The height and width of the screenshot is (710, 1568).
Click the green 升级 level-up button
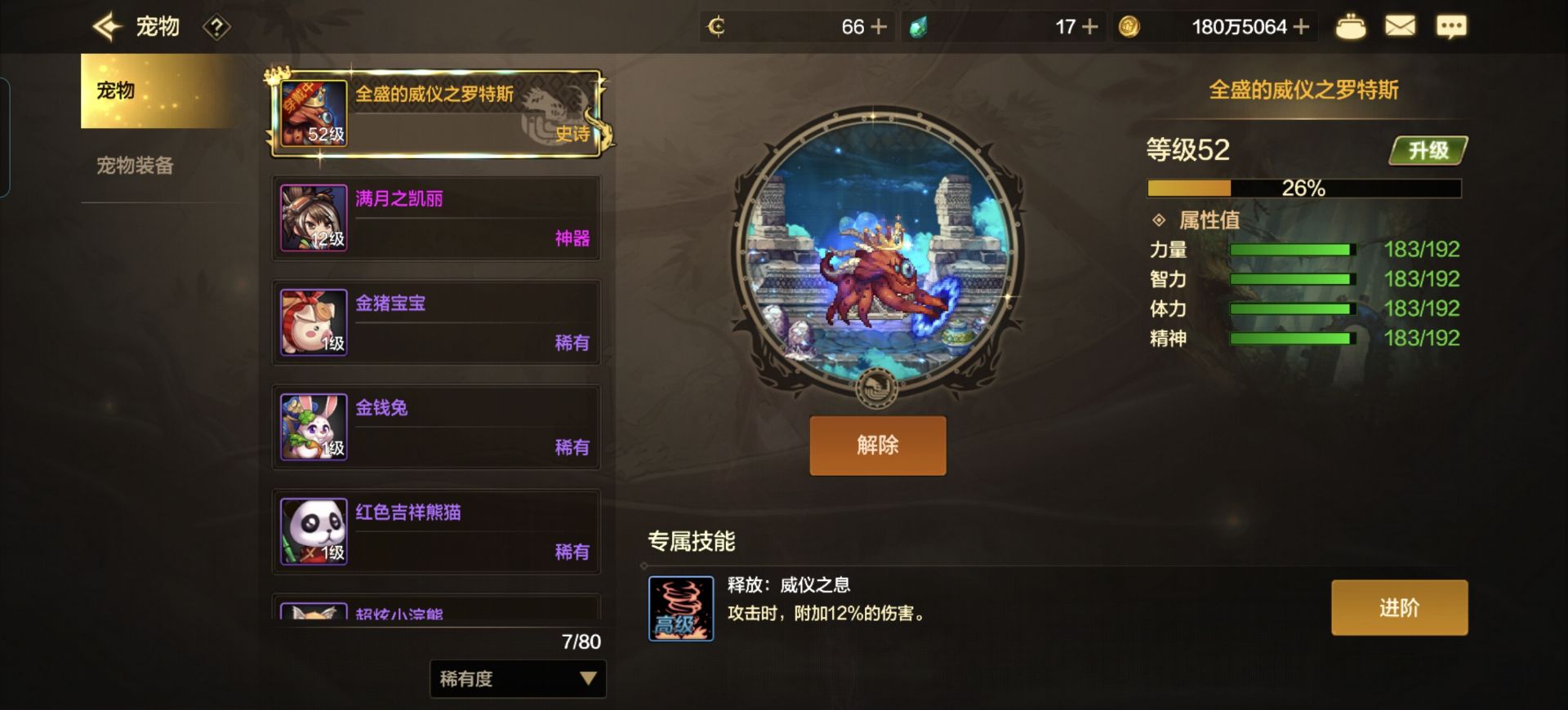pos(1428,150)
